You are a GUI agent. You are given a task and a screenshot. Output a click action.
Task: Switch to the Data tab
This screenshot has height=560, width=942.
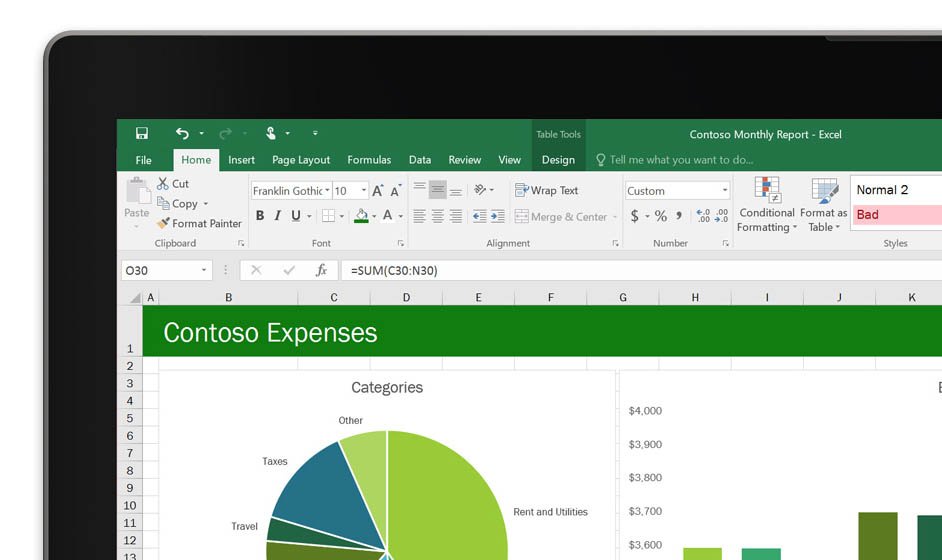pos(420,160)
